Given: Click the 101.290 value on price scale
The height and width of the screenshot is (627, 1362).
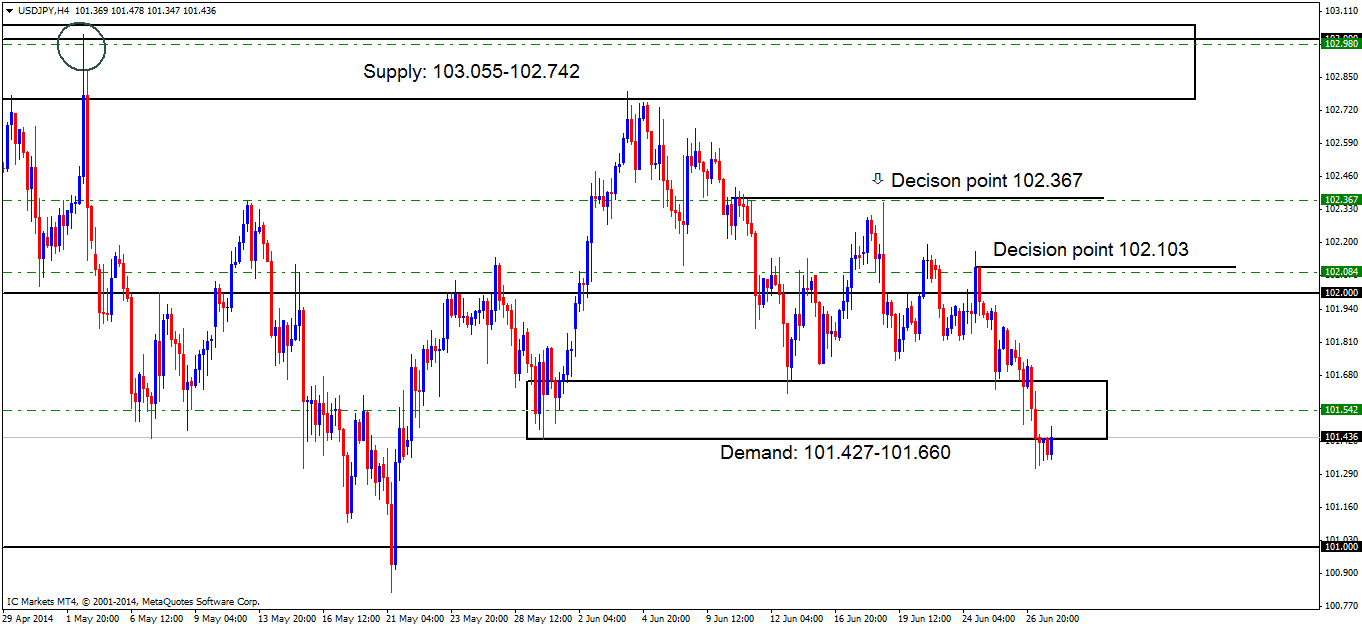Looking at the screenshot, I should 1340,473.
